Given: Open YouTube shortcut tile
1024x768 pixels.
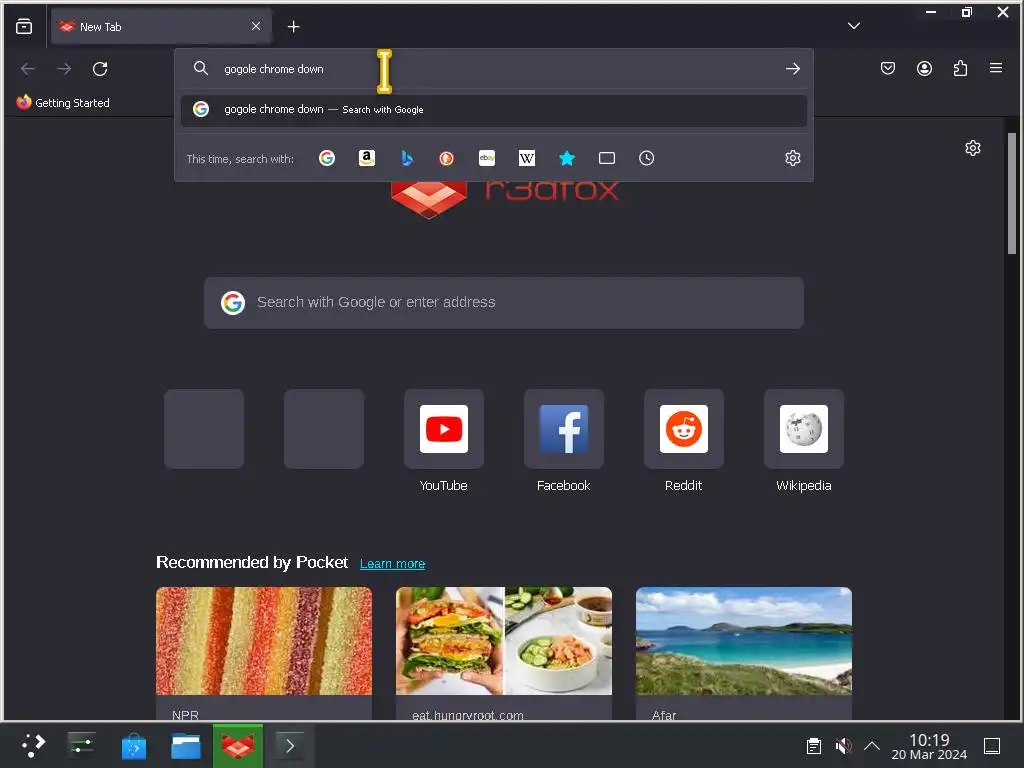Looking at the screenshot, I should [443, 429].
